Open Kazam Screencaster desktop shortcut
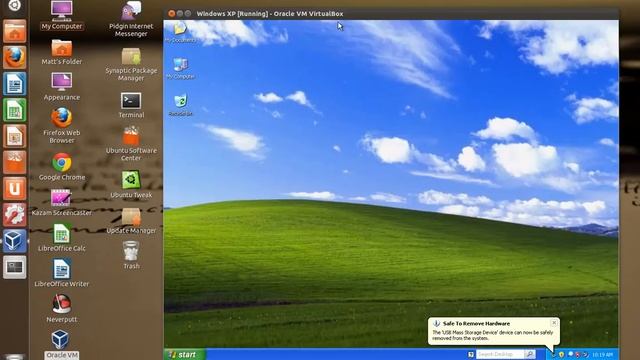Viewport: 640px width, 360px height. click(62, 203)
